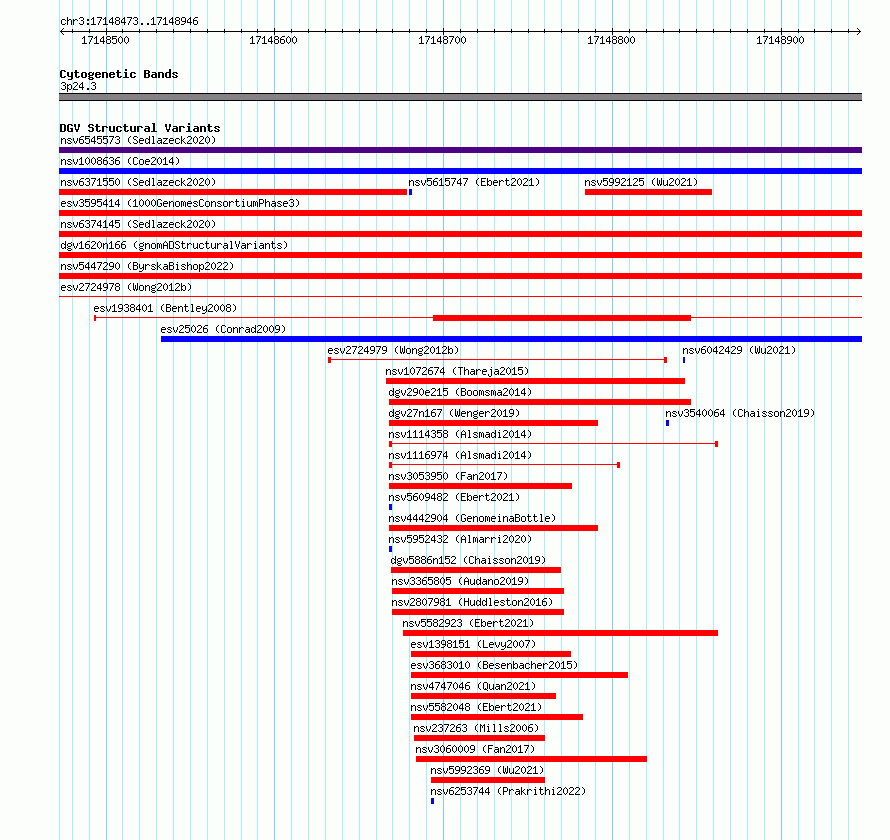The image size is (890, 840).
Task: Select the purple nsv6545573 variant bar
Action: click(x=460, y=150)
